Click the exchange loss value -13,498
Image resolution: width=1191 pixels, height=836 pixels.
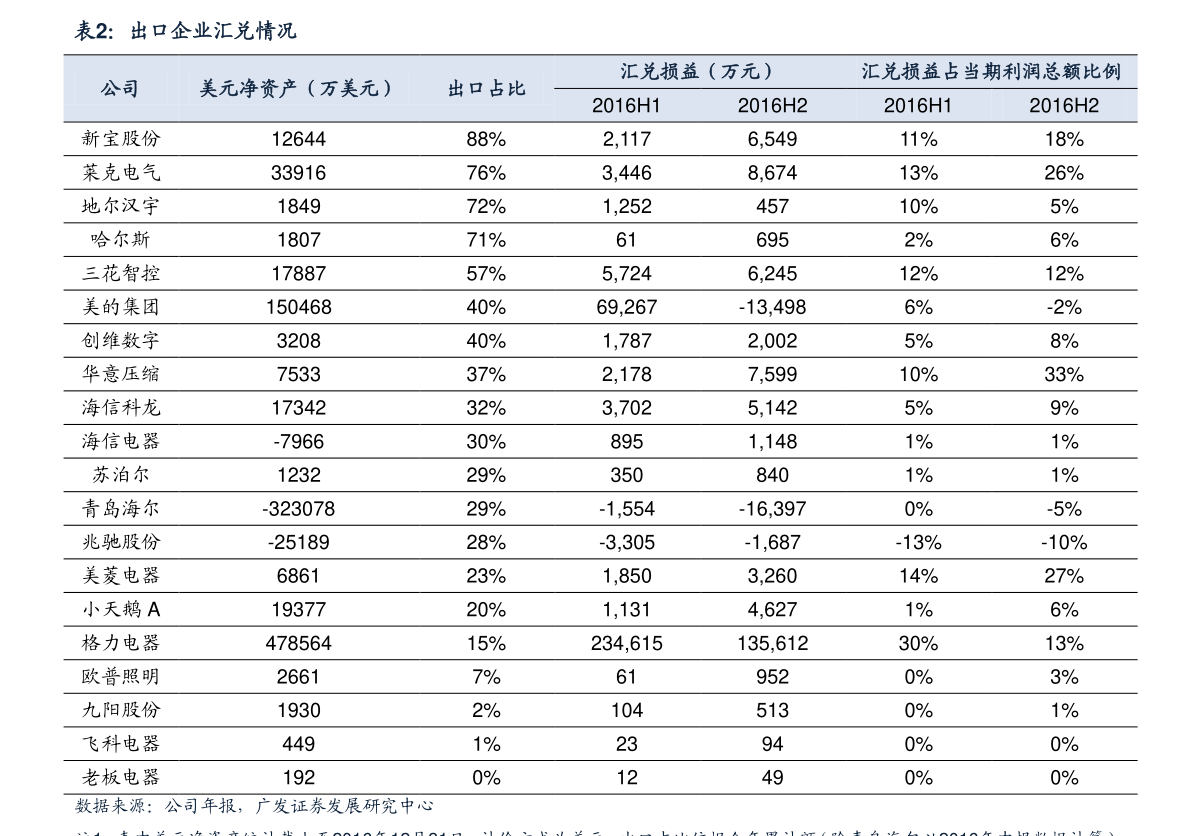tap(772, 307)
